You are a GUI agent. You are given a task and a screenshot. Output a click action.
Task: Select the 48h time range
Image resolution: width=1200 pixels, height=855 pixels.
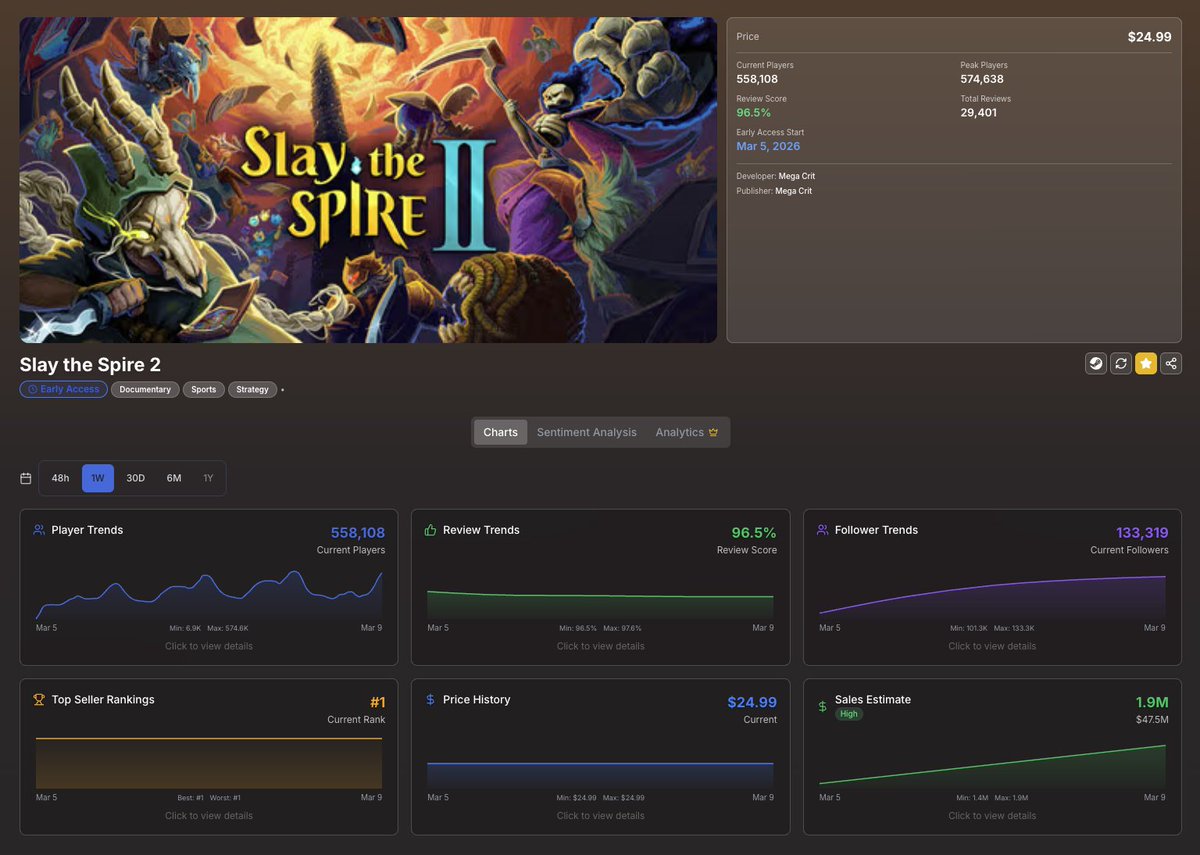(61, 478)
